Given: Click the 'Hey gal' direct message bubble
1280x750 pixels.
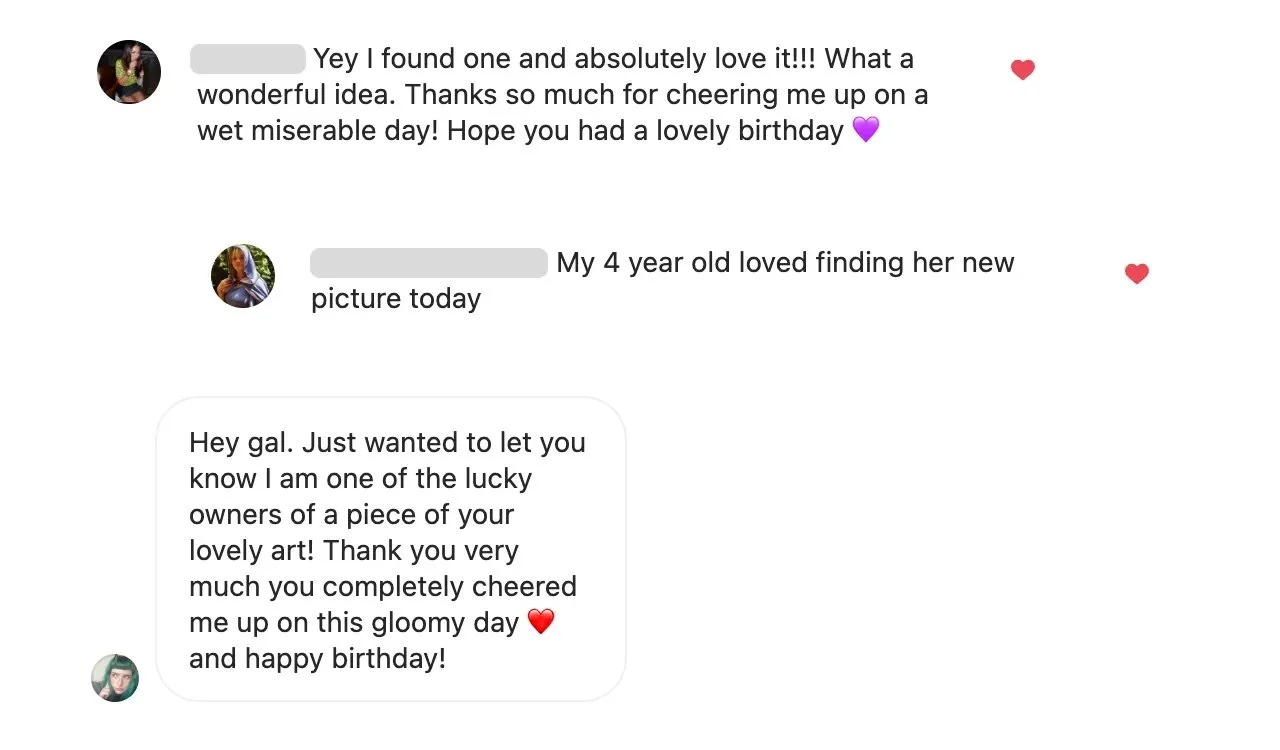Looking at the screenshot, I should pyautogui.click(x=391, y=549).
